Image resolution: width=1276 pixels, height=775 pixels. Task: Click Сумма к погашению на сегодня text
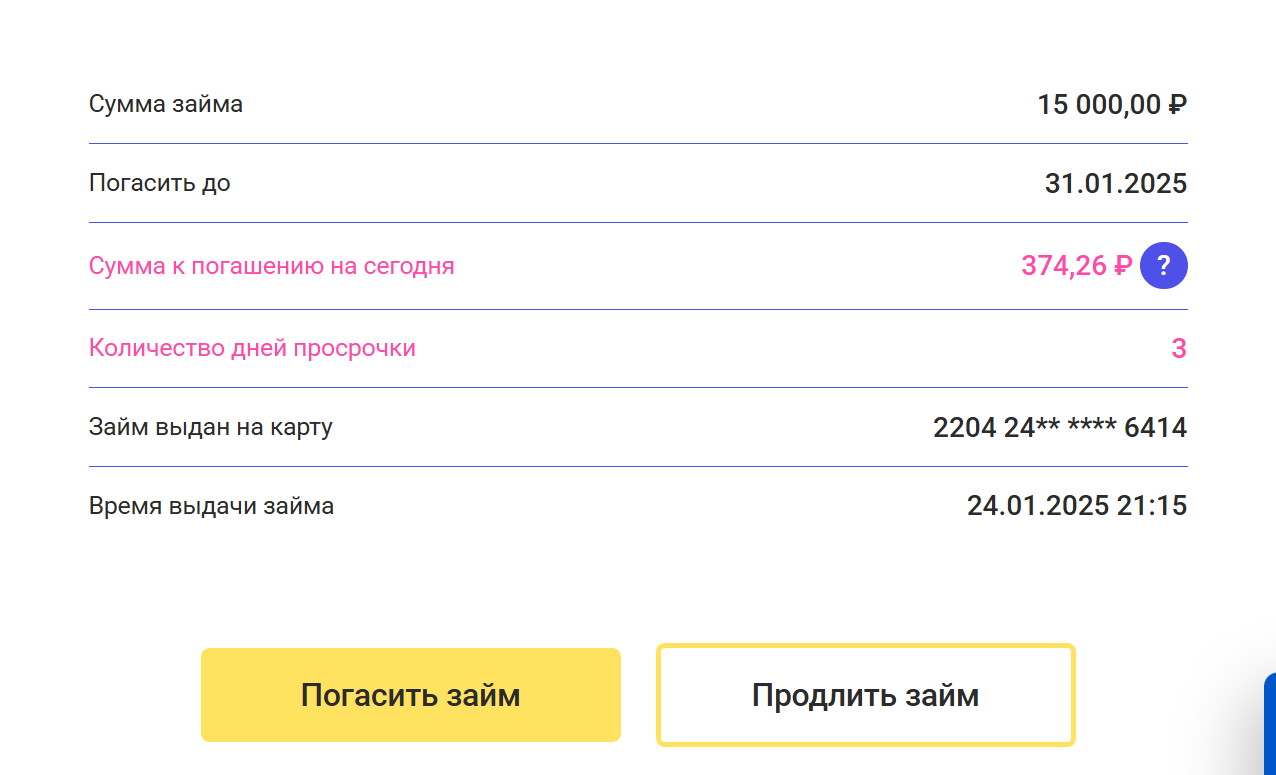(271, 266)
